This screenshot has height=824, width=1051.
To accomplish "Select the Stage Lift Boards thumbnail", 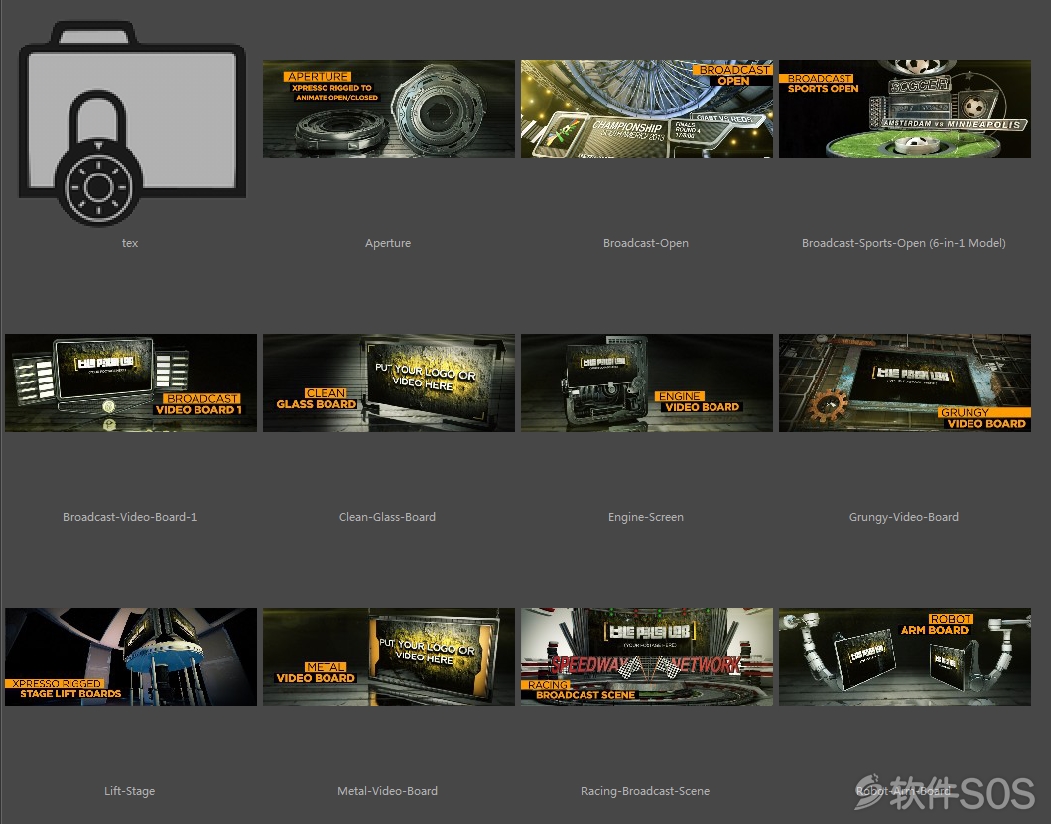I will [x=131, y=657].
